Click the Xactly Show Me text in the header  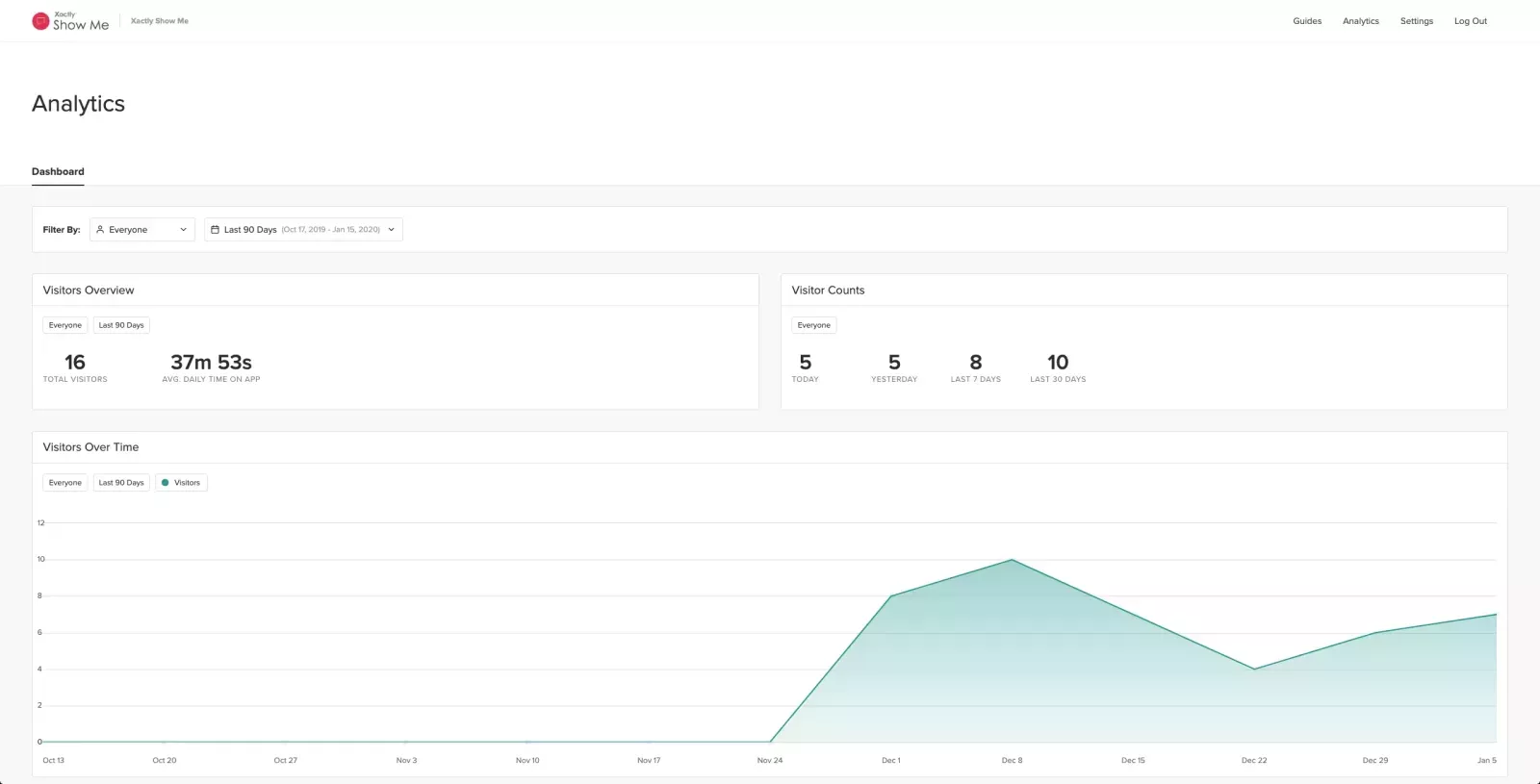[x=160, y=21]
